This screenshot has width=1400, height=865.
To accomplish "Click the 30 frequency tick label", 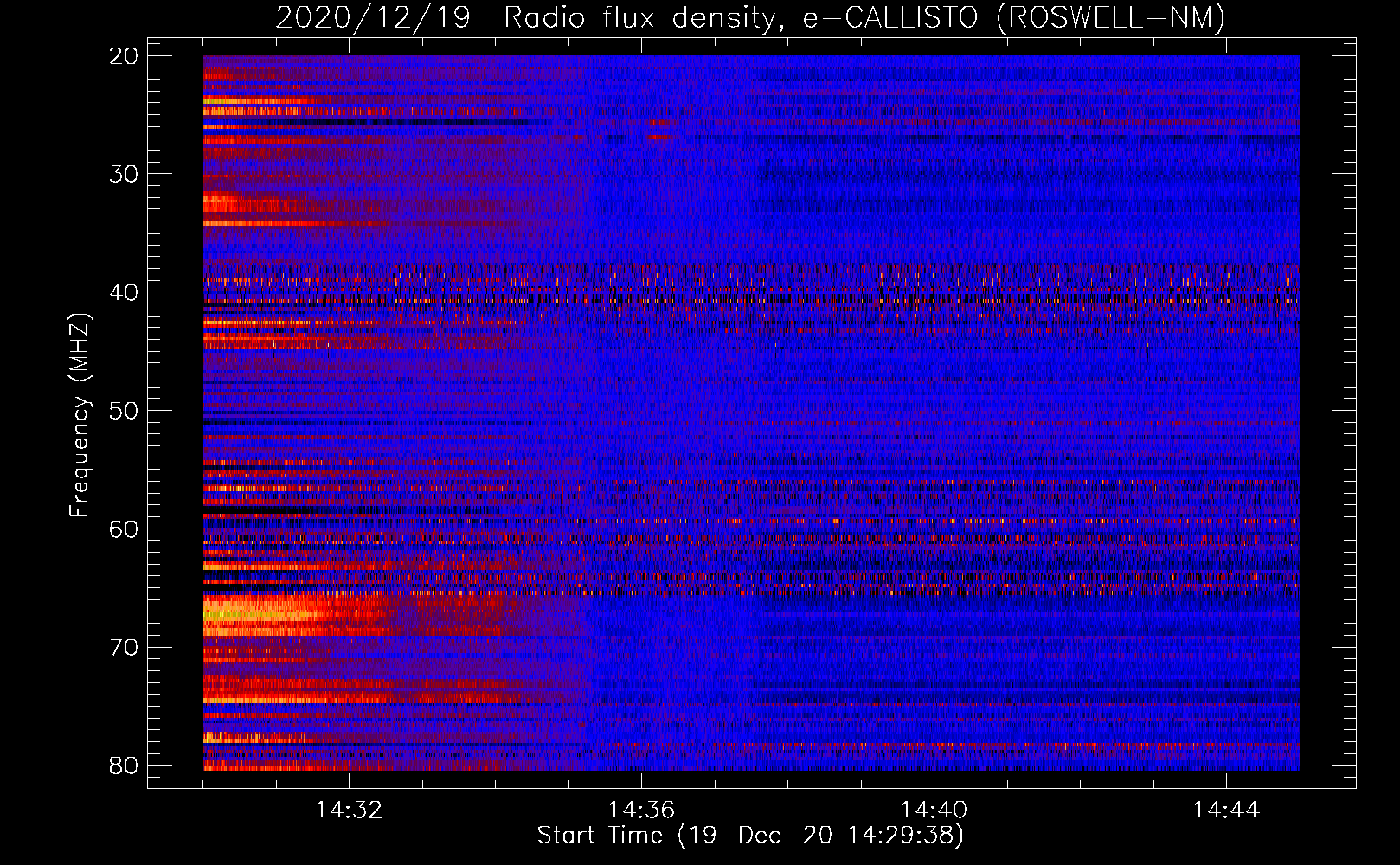I will pyautogui.click(x=124, y=174).
